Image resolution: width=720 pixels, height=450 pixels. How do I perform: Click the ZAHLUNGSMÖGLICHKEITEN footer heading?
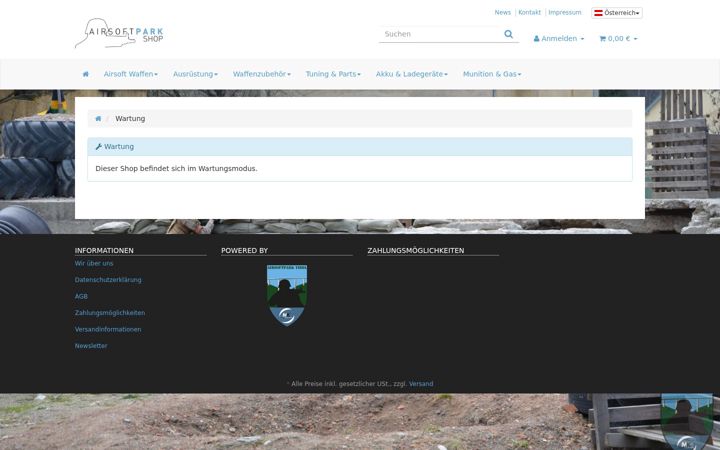click(416, 250)
